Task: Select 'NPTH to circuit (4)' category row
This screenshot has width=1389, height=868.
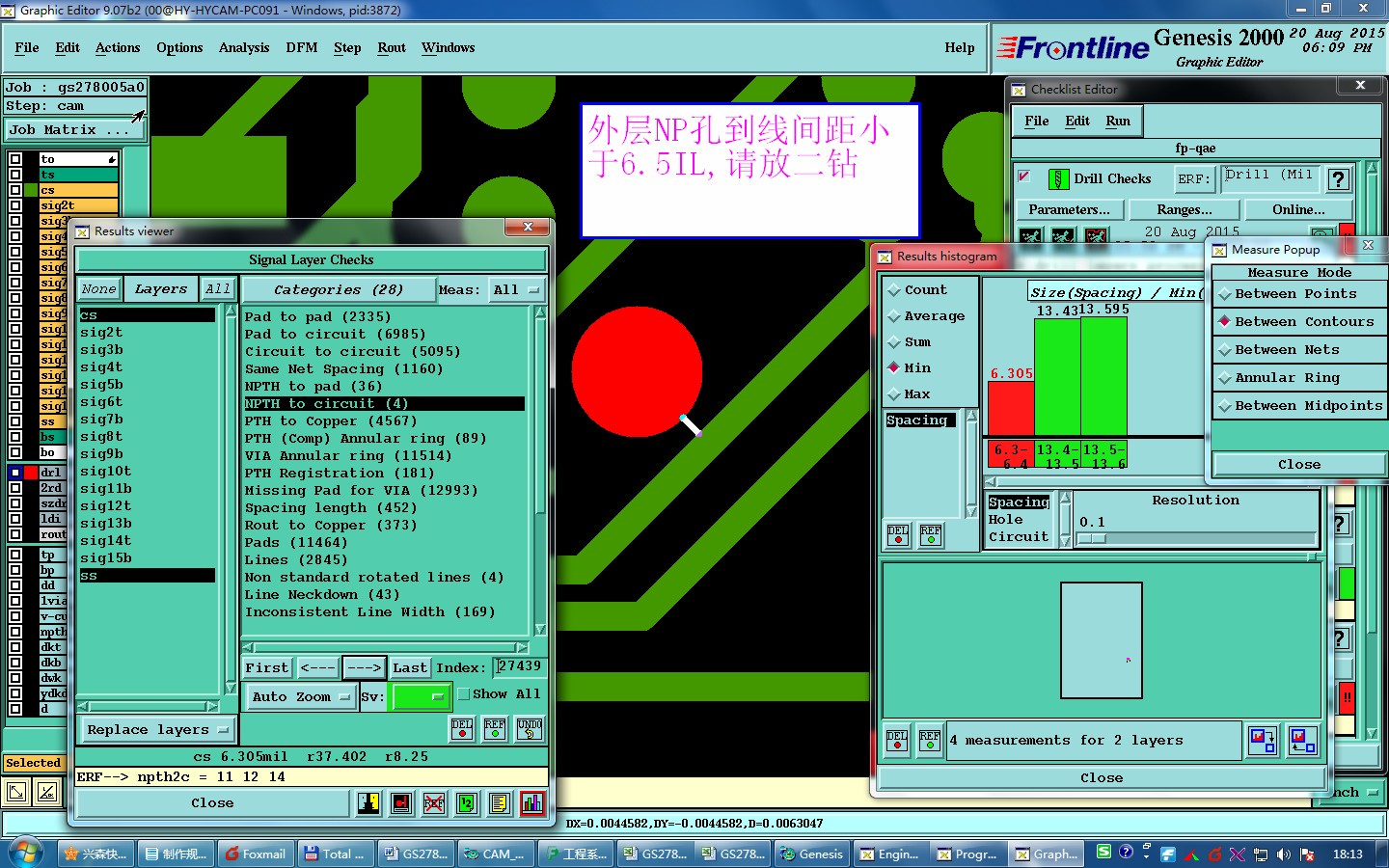Action: point(384,403)
